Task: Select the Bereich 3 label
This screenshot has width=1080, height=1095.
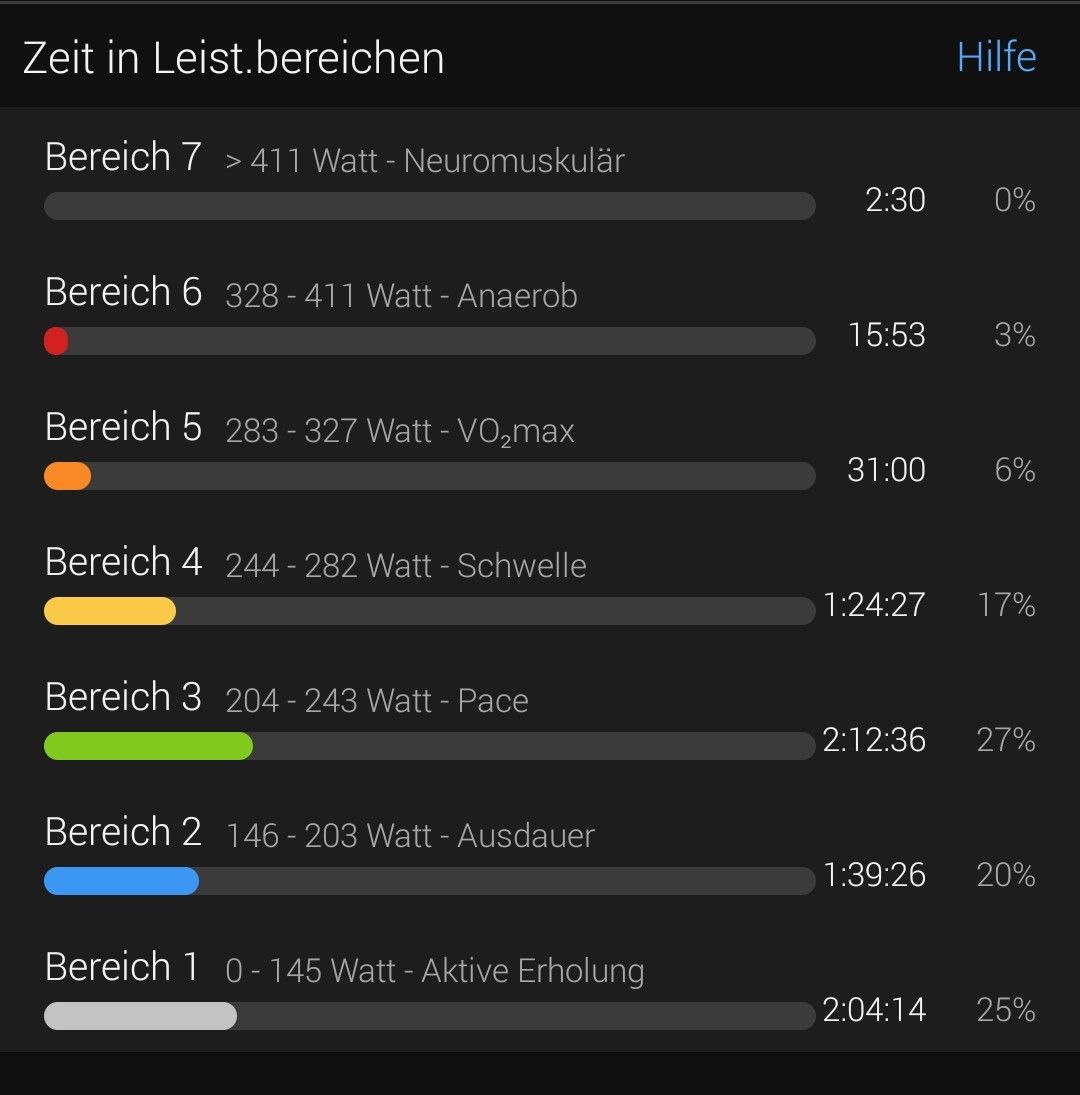Action: click(123, 698)
